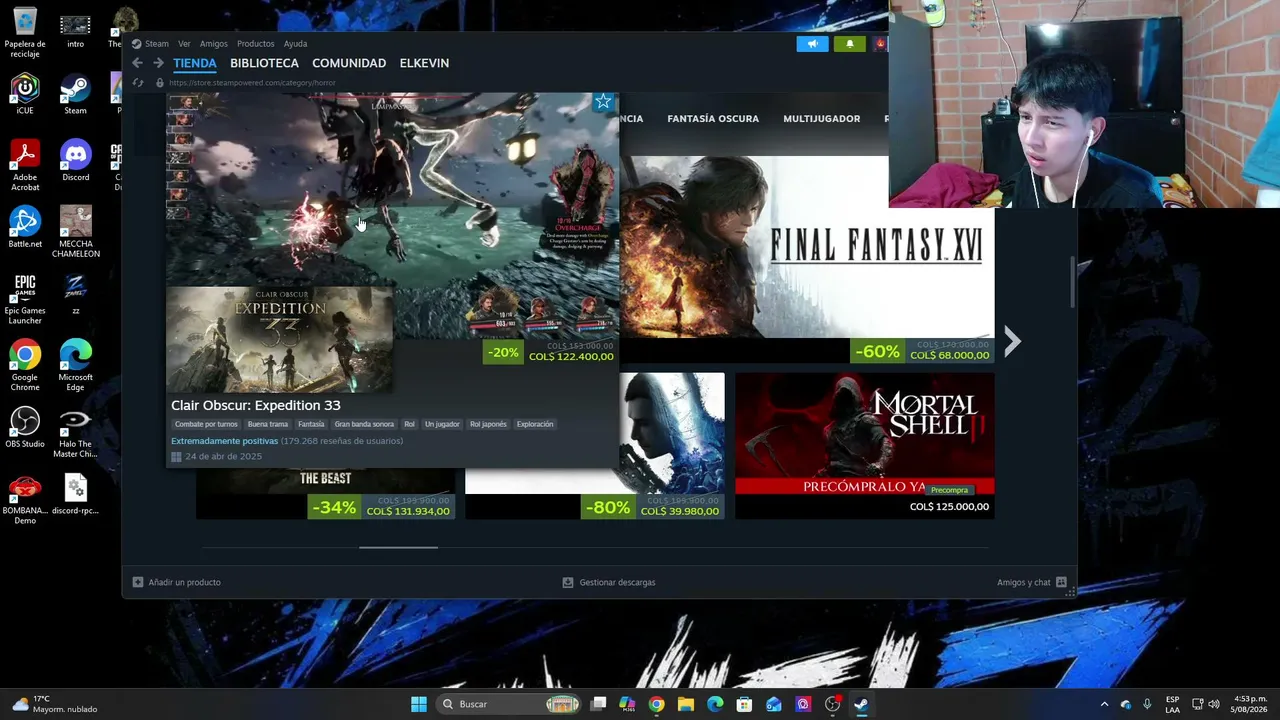Open Steam announcements megaphone button

point(812,44)
